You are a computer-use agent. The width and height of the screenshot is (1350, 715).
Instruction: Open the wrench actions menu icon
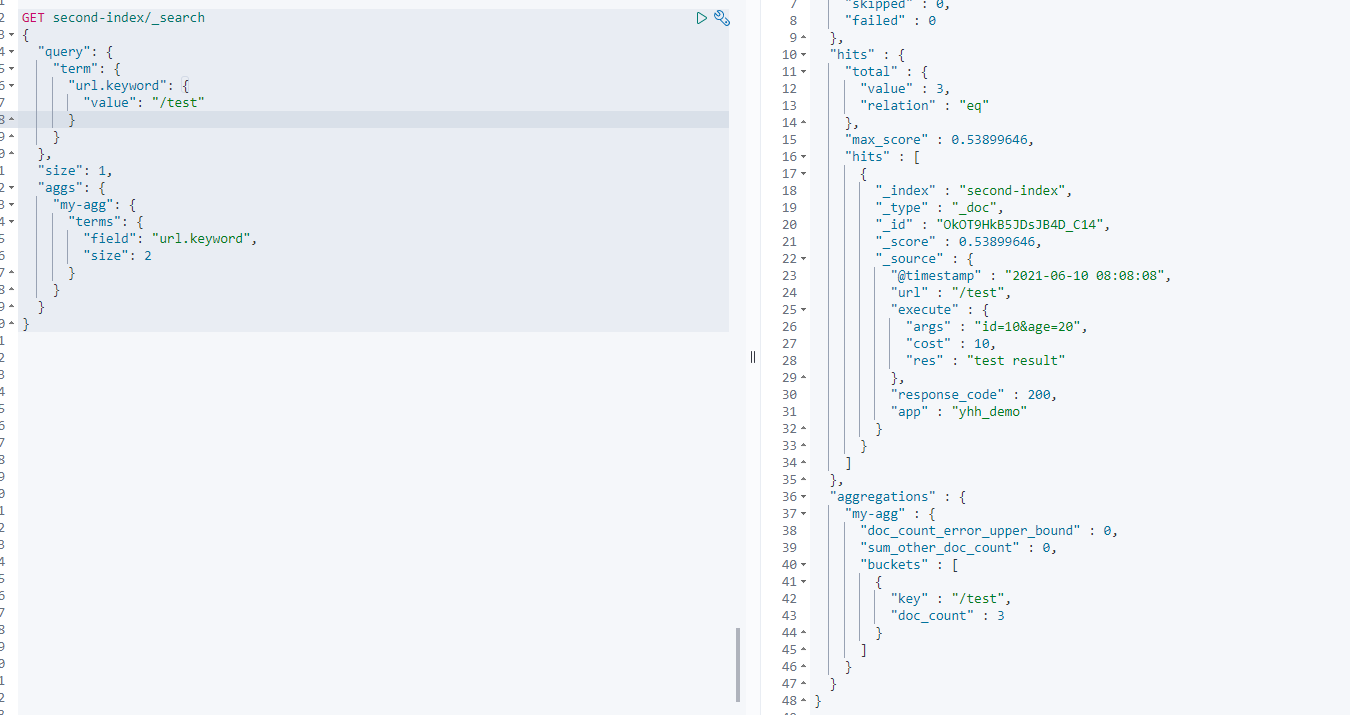pos(721,18)
